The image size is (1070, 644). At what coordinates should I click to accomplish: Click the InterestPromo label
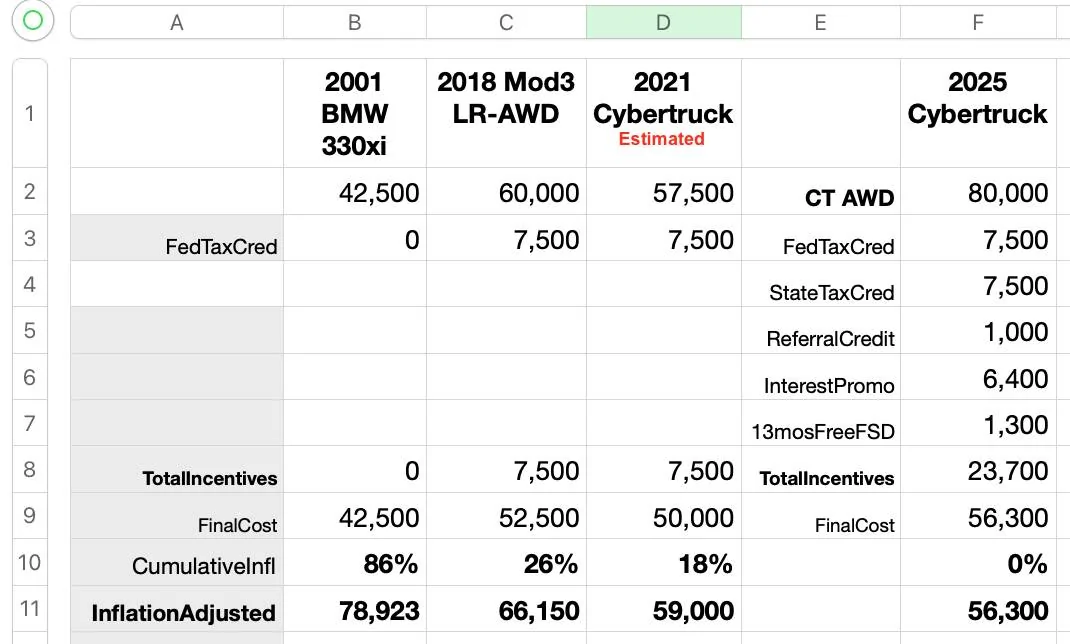821,377
